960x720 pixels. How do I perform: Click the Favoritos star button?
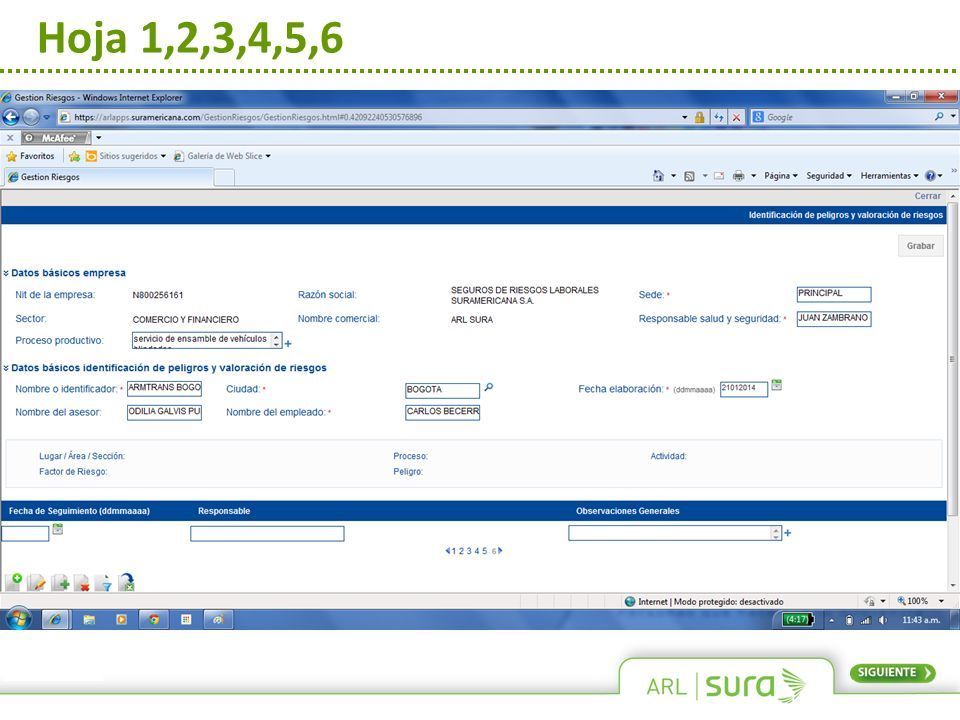(30, 156)
